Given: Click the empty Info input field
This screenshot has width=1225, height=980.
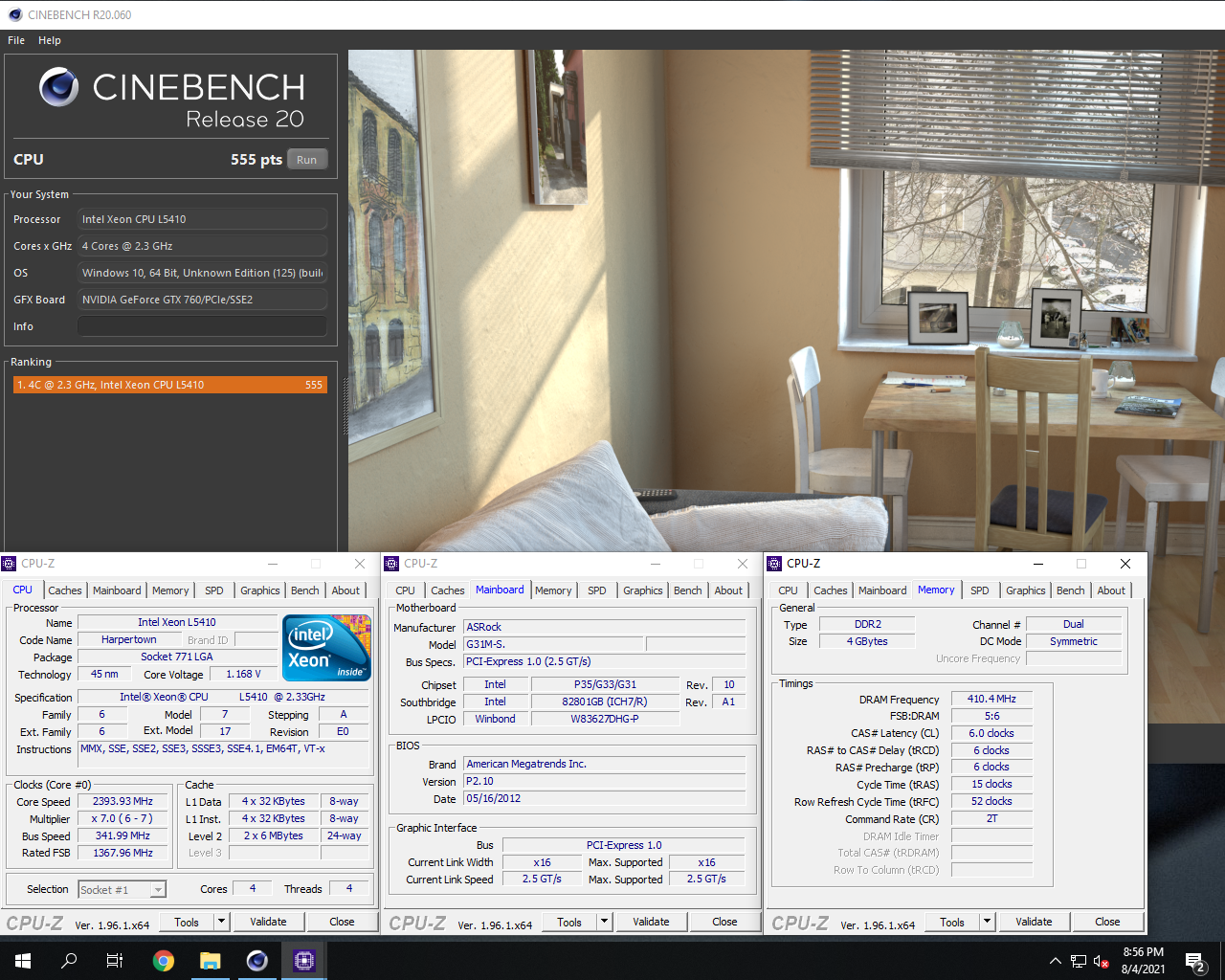Looking at the screenshot, I should point(202,326).
